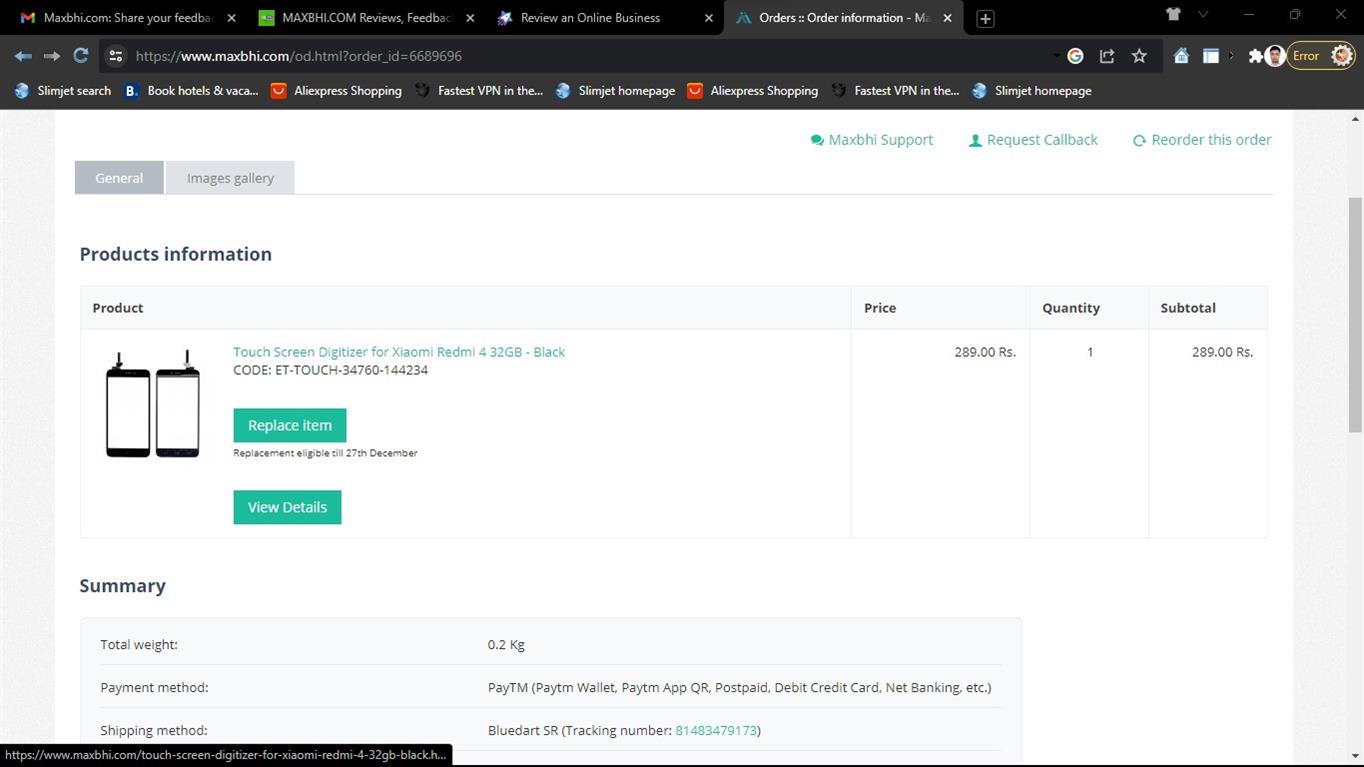Click the Summary heading
The image size is (1364, 767).
pos(123,586)
